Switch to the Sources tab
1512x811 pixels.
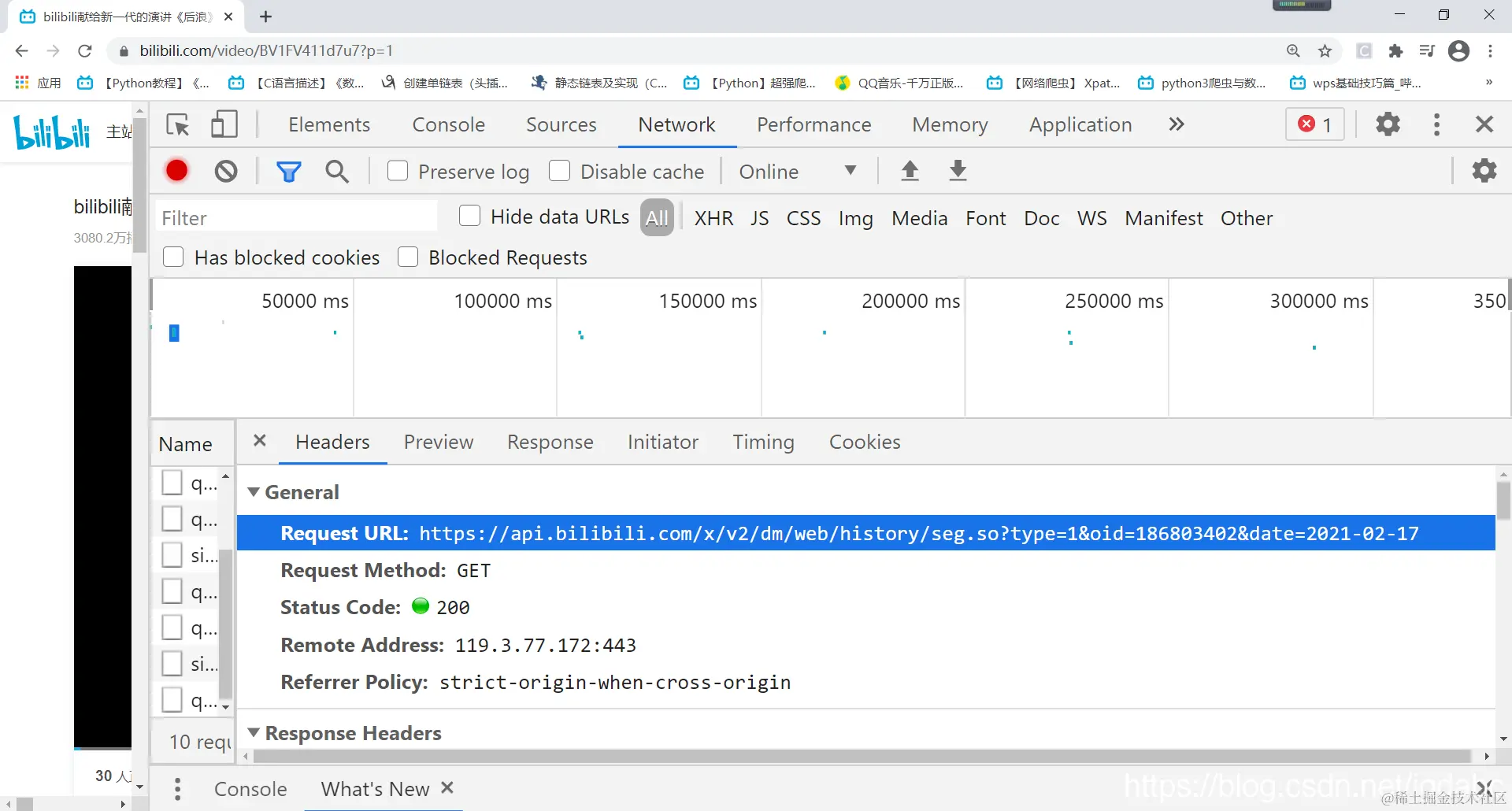561,124
